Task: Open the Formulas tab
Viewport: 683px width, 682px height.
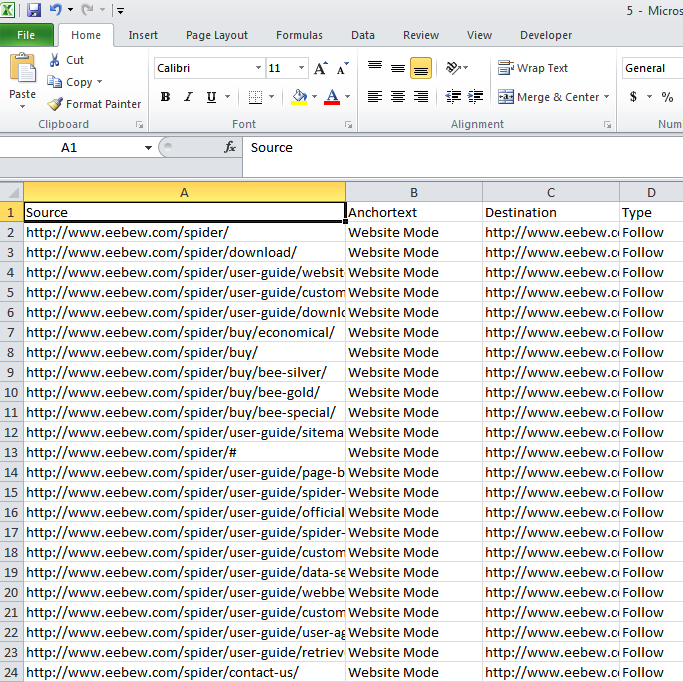Action: pyautogui.click(x=299, y=35)
